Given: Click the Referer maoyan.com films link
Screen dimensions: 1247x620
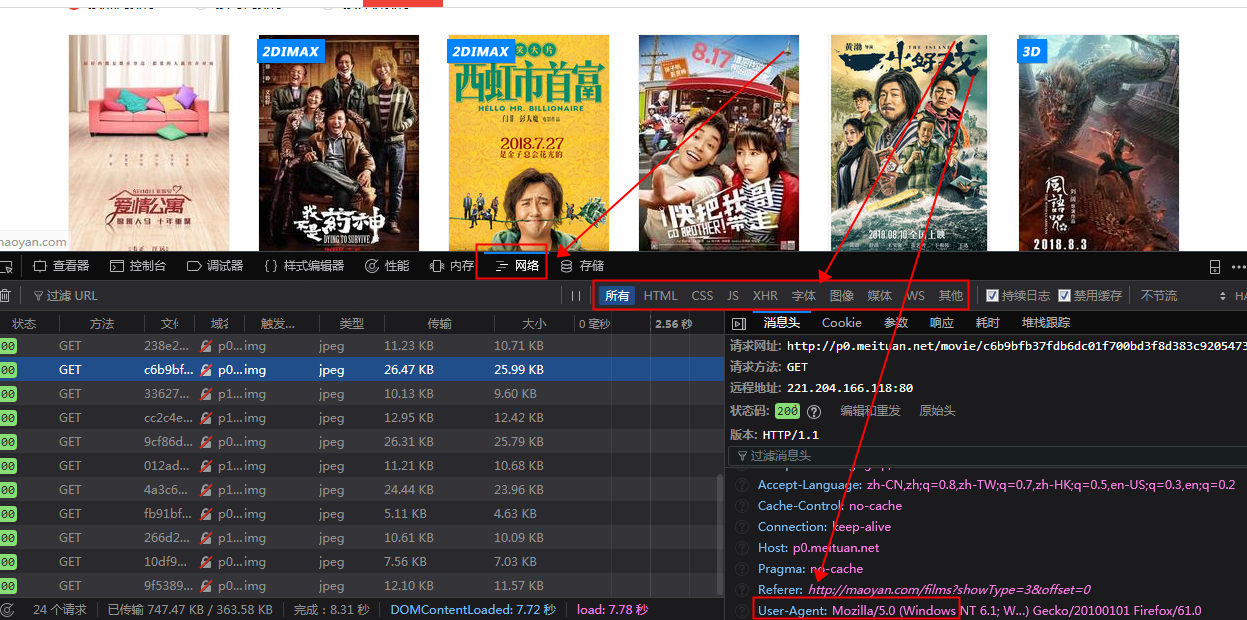Looking at the screenshot, I should (x=949, y=589).
